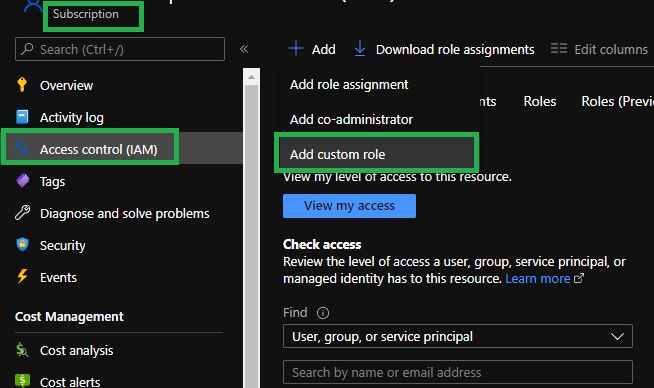
Task: Choose Add role assignment
Action: click(x=349, y=85)
